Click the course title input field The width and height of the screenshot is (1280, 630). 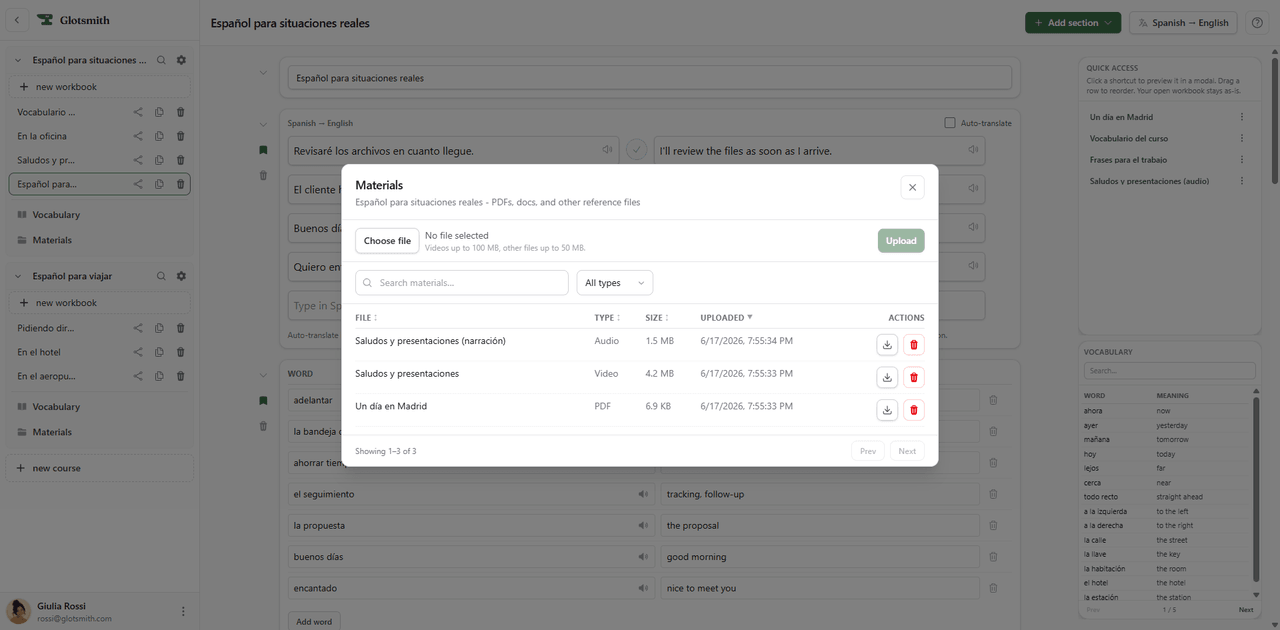[650, 78]
